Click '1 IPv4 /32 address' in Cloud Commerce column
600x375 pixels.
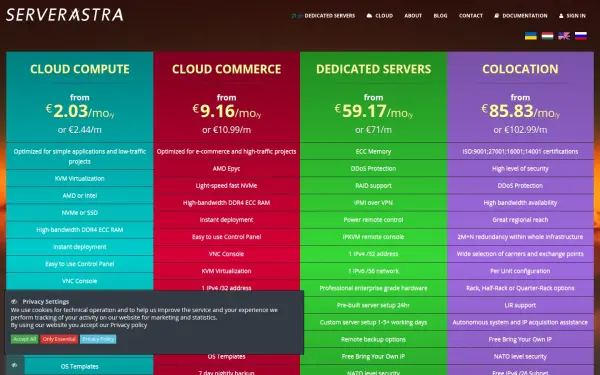tap(227, 288)
